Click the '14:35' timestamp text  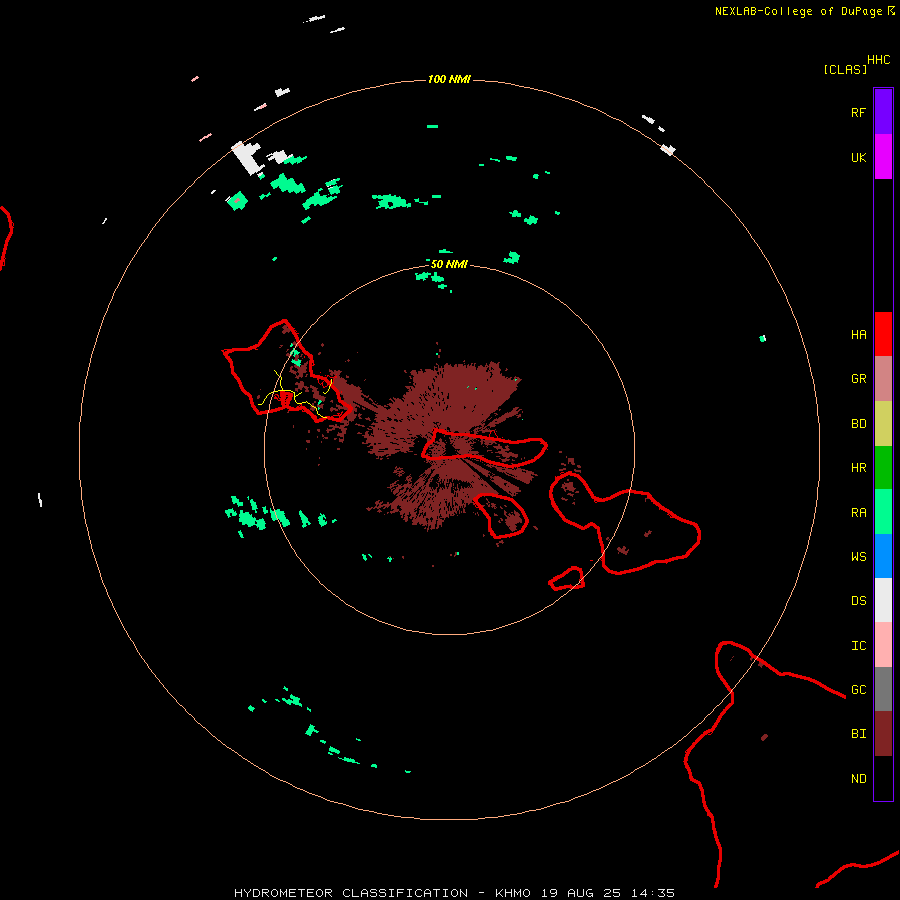[x=653, y=893]
